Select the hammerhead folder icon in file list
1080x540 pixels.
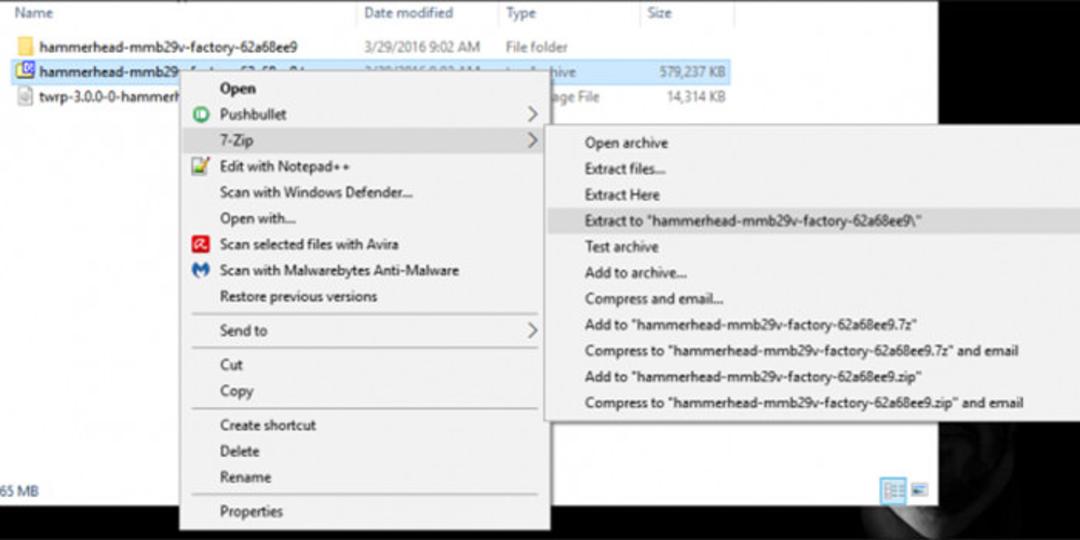click(x=25, y=47)
